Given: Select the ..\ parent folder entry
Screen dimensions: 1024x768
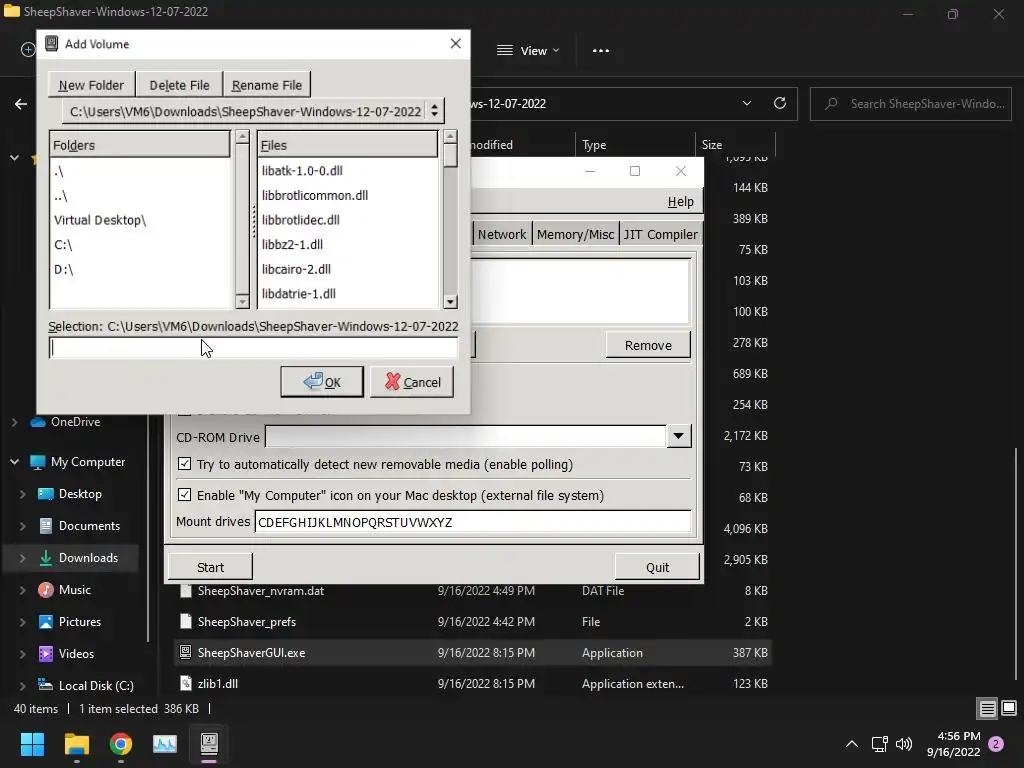Looking at the screenshot, I should (x=61, y=196).
